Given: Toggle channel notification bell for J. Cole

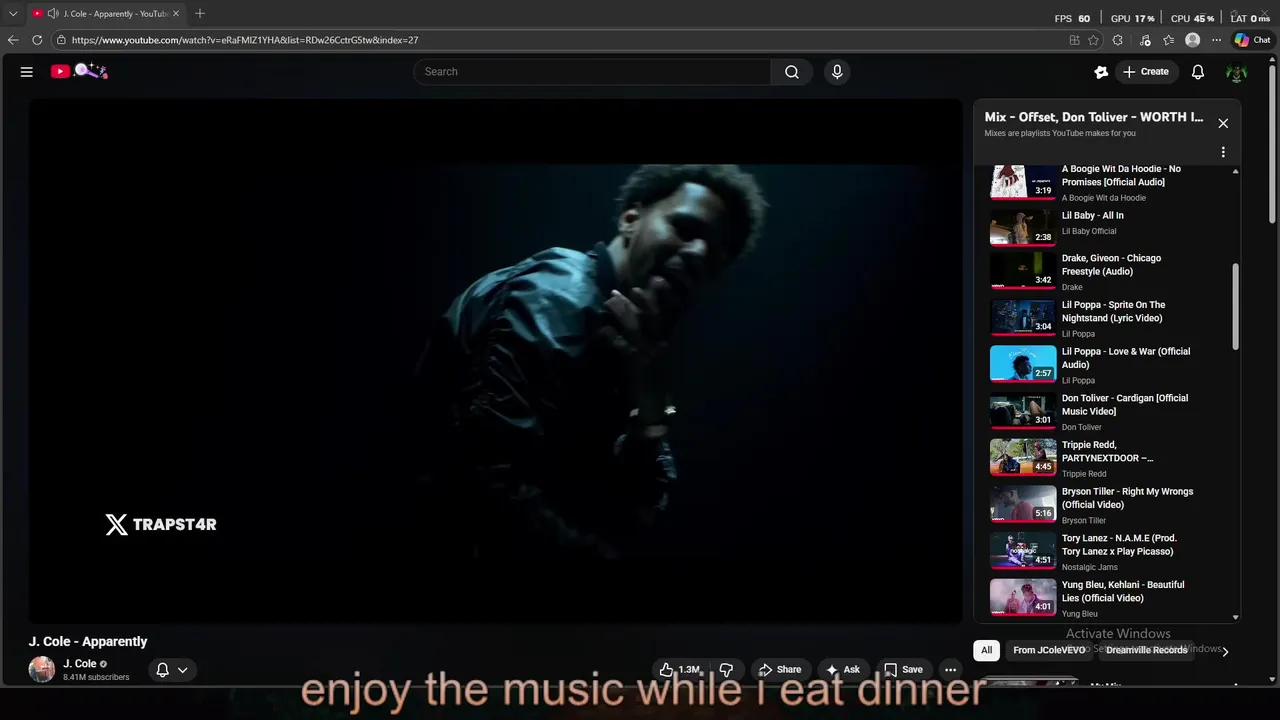Looking at the screenshot, I should tap(163, 670).
